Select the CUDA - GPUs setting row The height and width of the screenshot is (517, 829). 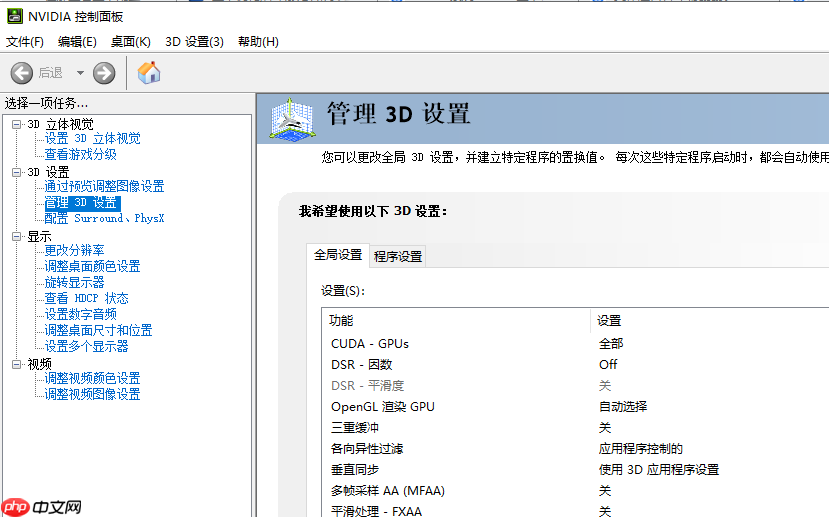tap(576, 344)
